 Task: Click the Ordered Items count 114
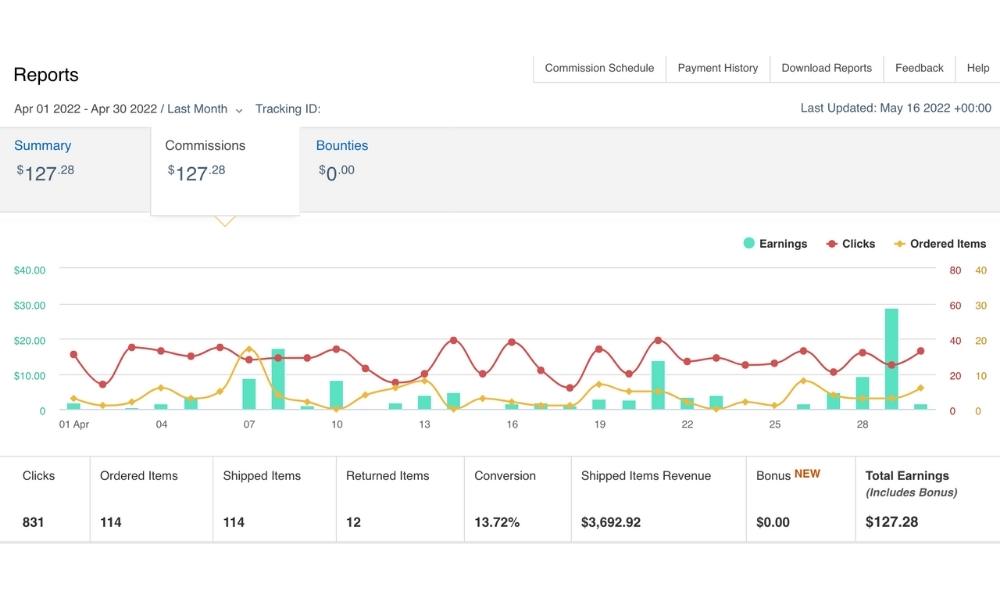[x=111, y=522]
